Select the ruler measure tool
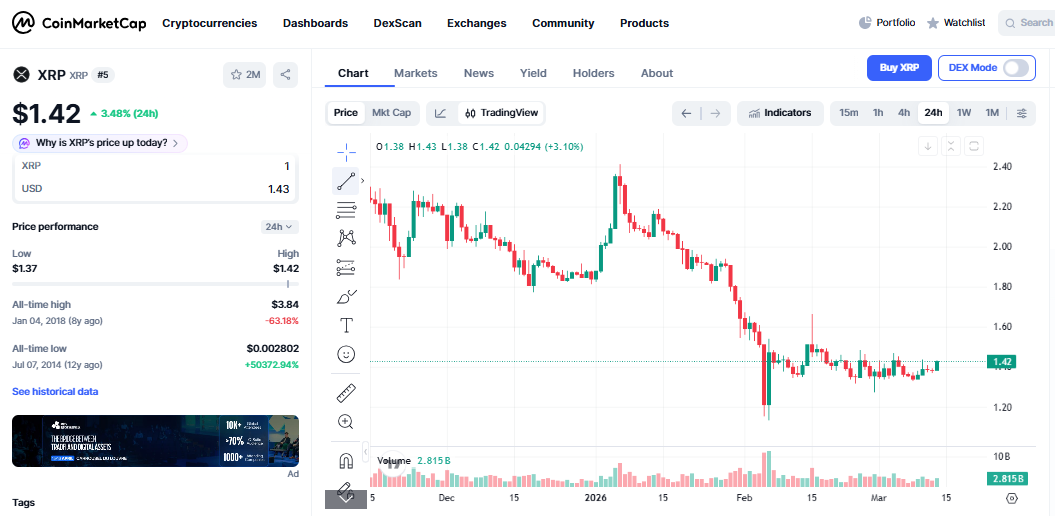Viewport: 1055px width, 516px height. pyautogui.click(x=346, y=393)
